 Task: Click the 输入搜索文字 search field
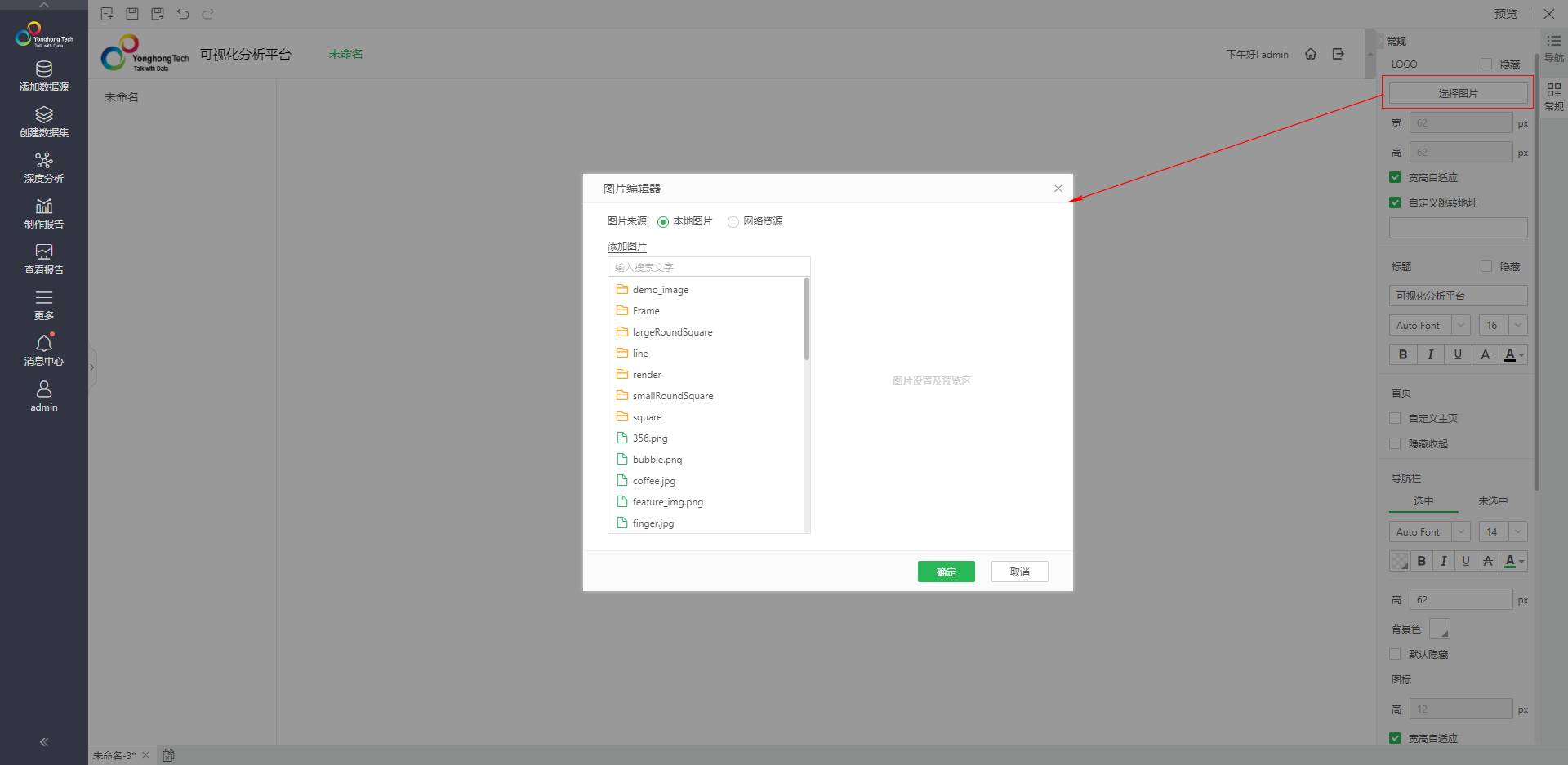point(708,267)
